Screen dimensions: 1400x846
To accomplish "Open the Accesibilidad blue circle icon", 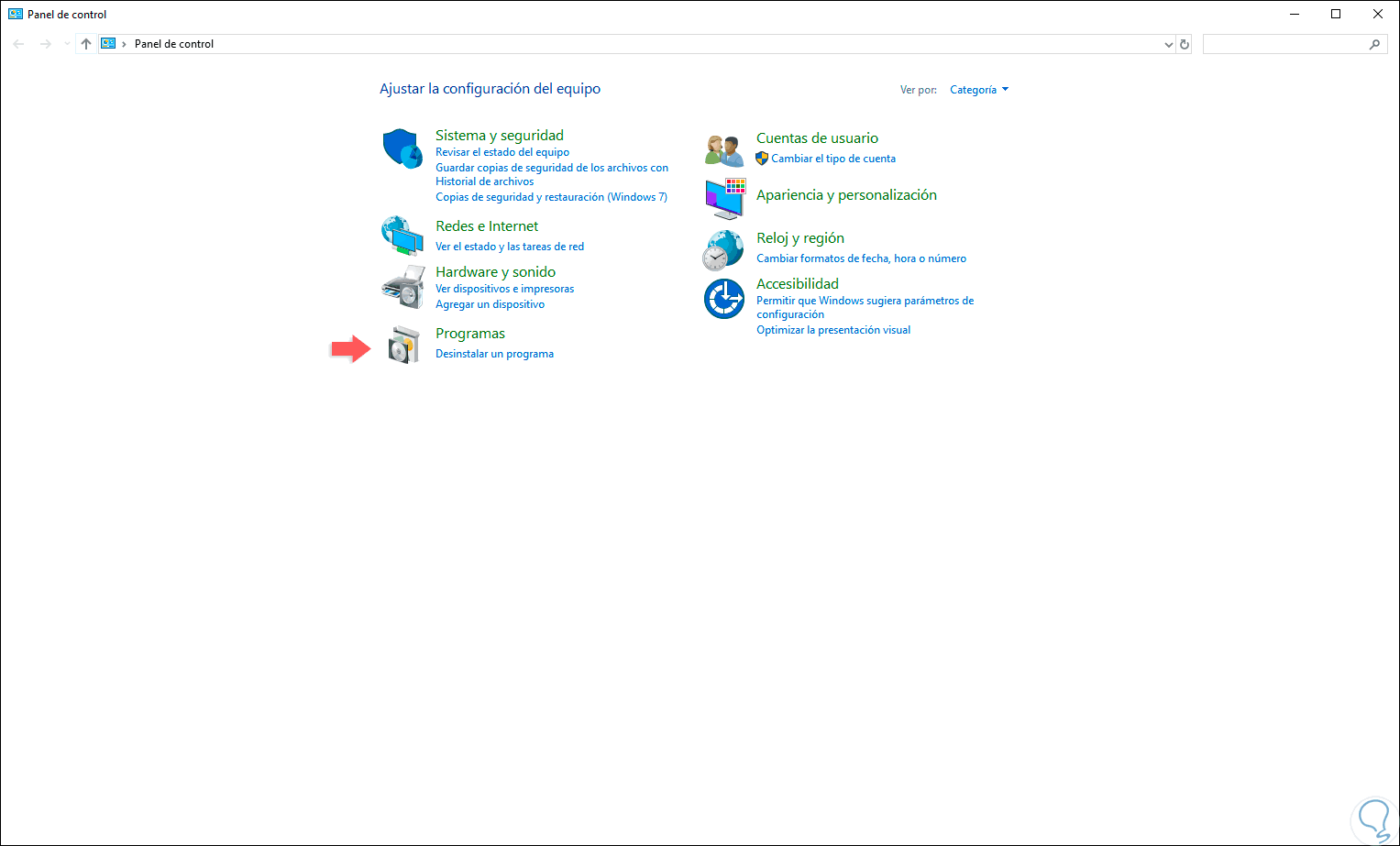I will click(x=724, y=299).
